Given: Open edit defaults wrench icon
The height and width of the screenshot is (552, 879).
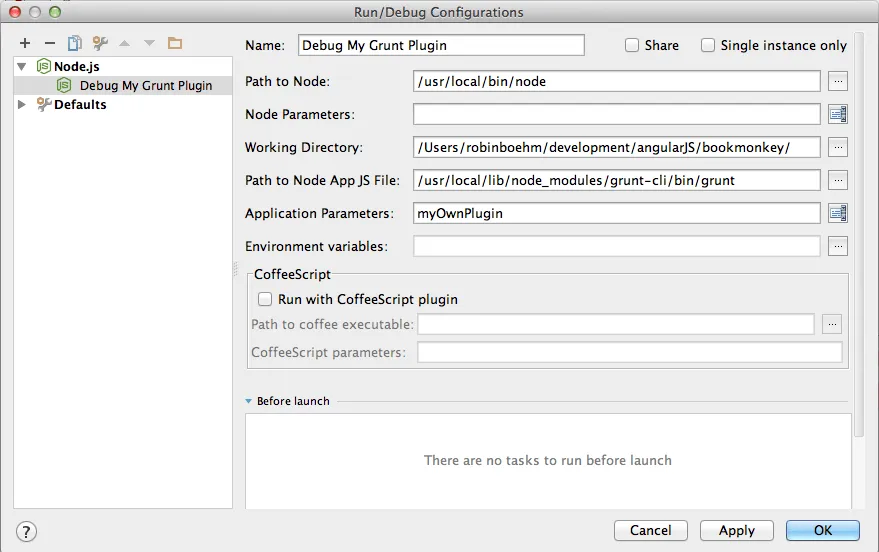Looking at the screenshot, I should 100,43.
